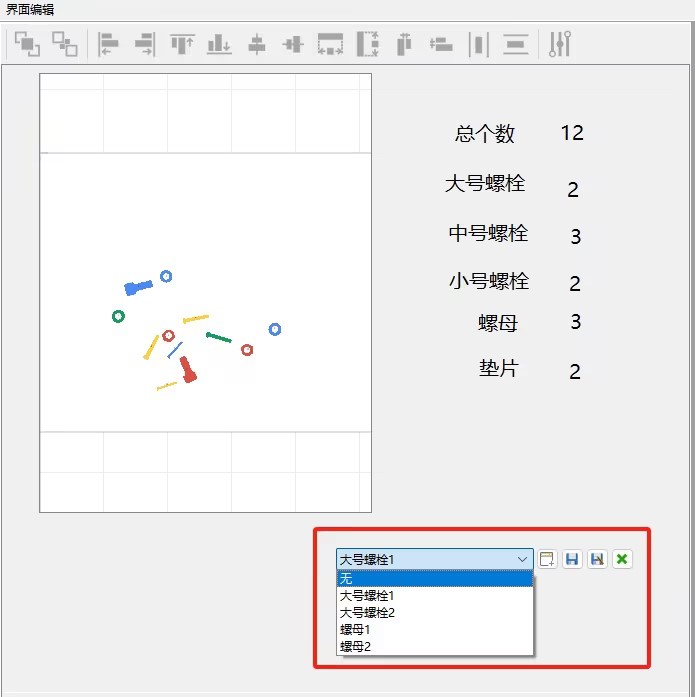Image resolution: width=695 pixels, height=697 pixels.
Task: Save the layout with the floppy icon
Action: (x=572, y=559)
